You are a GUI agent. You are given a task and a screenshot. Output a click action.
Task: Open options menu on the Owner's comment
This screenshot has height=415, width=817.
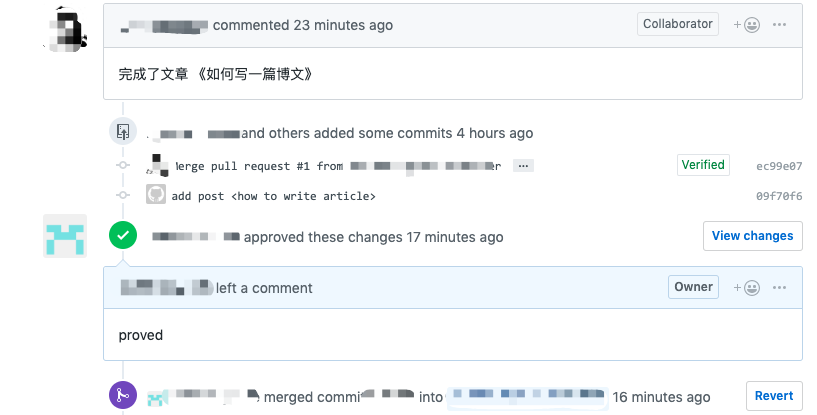[780, 288]
